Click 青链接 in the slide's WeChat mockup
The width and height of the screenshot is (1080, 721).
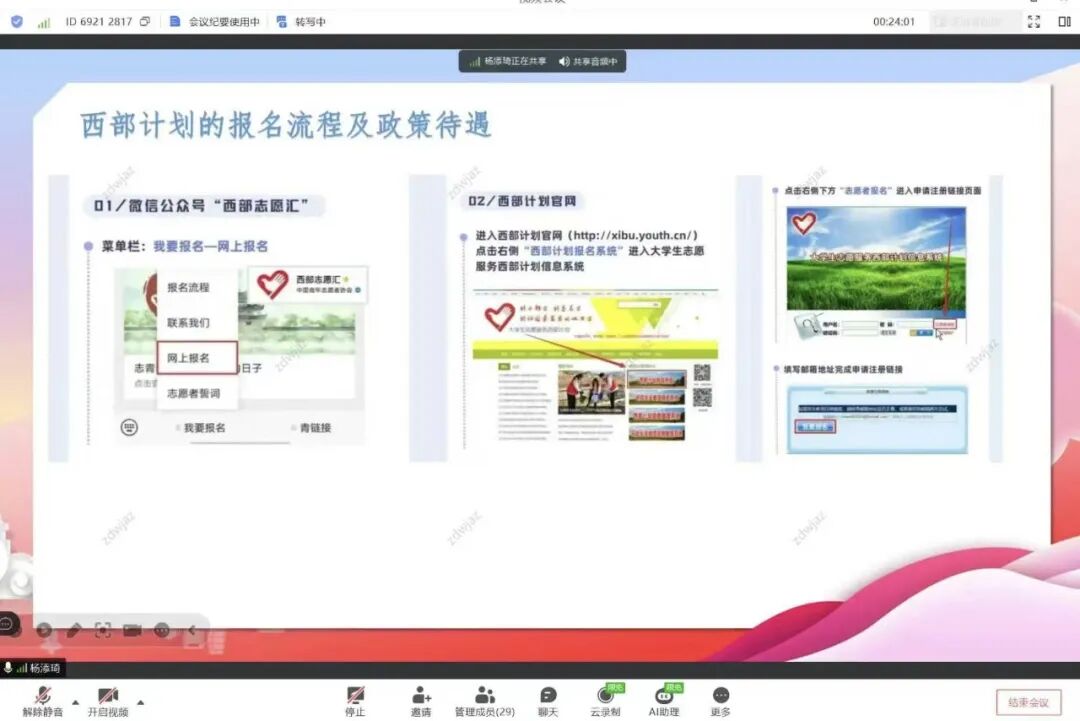point(315,428)
